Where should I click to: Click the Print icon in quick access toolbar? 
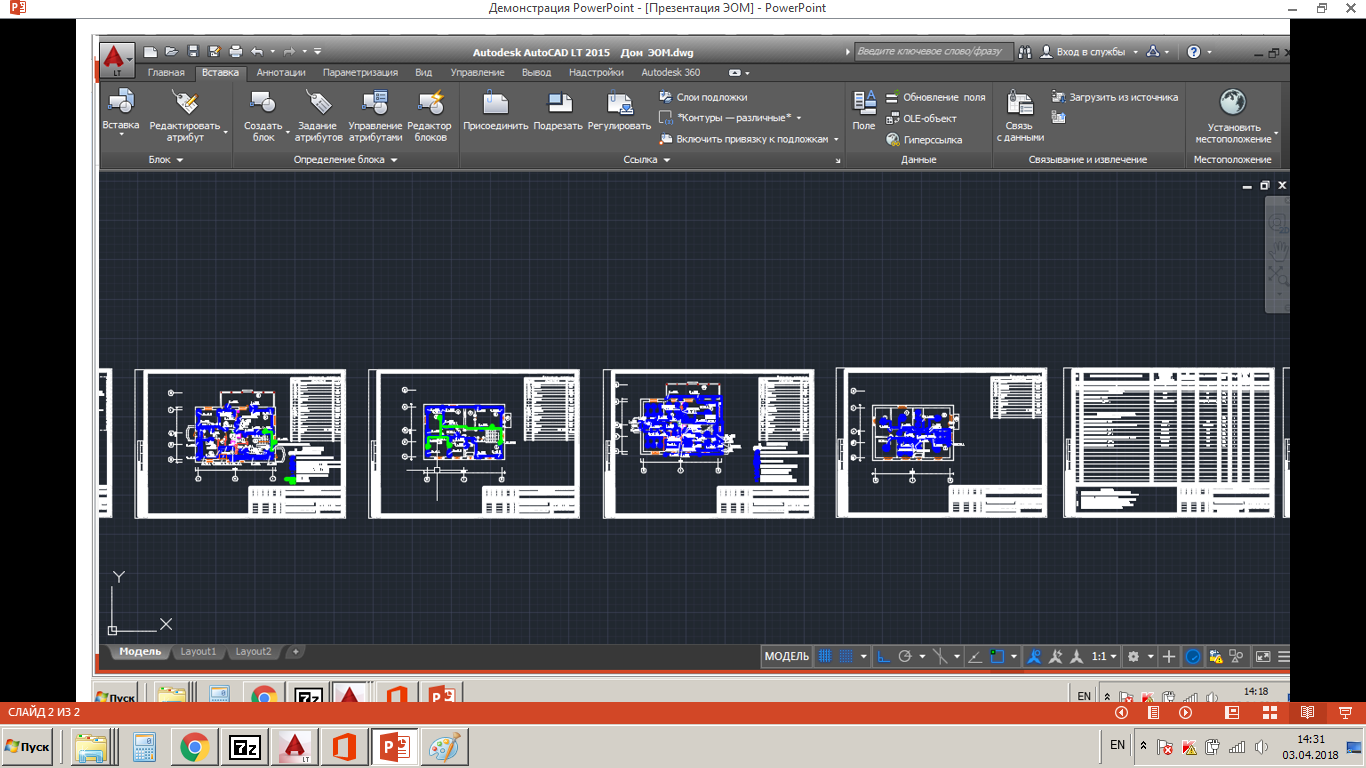[x=236, y=51]
